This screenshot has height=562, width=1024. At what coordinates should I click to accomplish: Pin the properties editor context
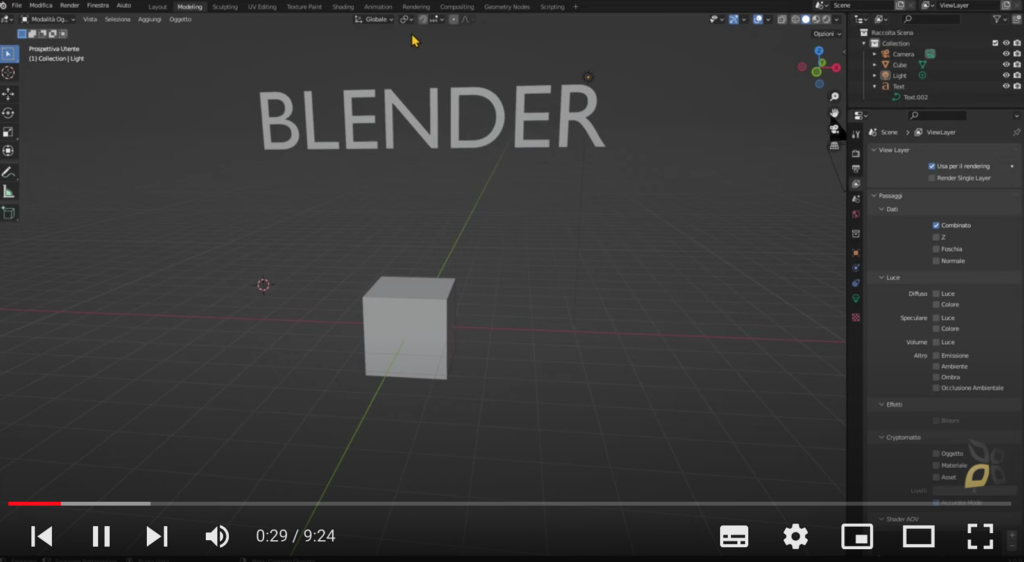(1016, 133)
